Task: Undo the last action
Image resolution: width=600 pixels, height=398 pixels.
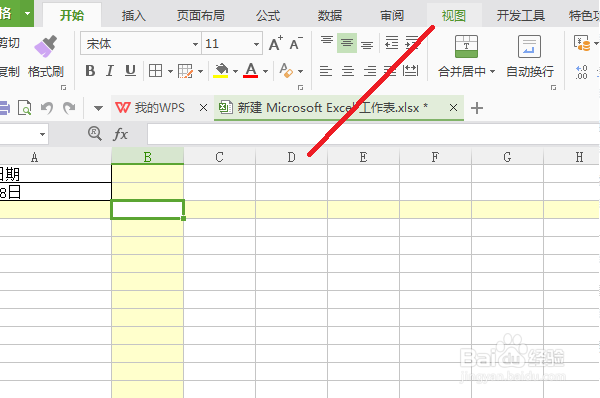Action: point(47,108)
